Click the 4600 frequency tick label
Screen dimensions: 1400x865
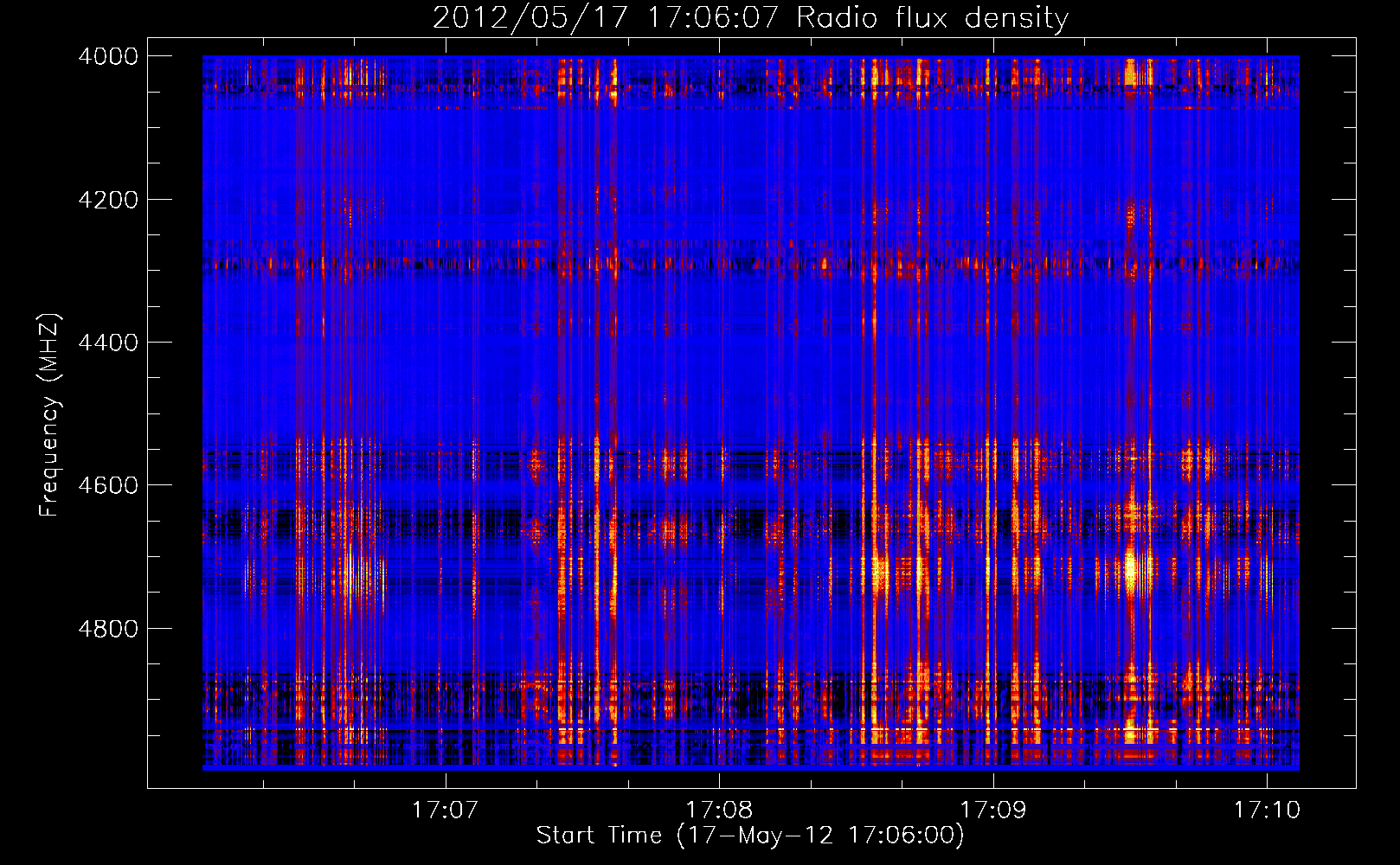coord(108,485)
